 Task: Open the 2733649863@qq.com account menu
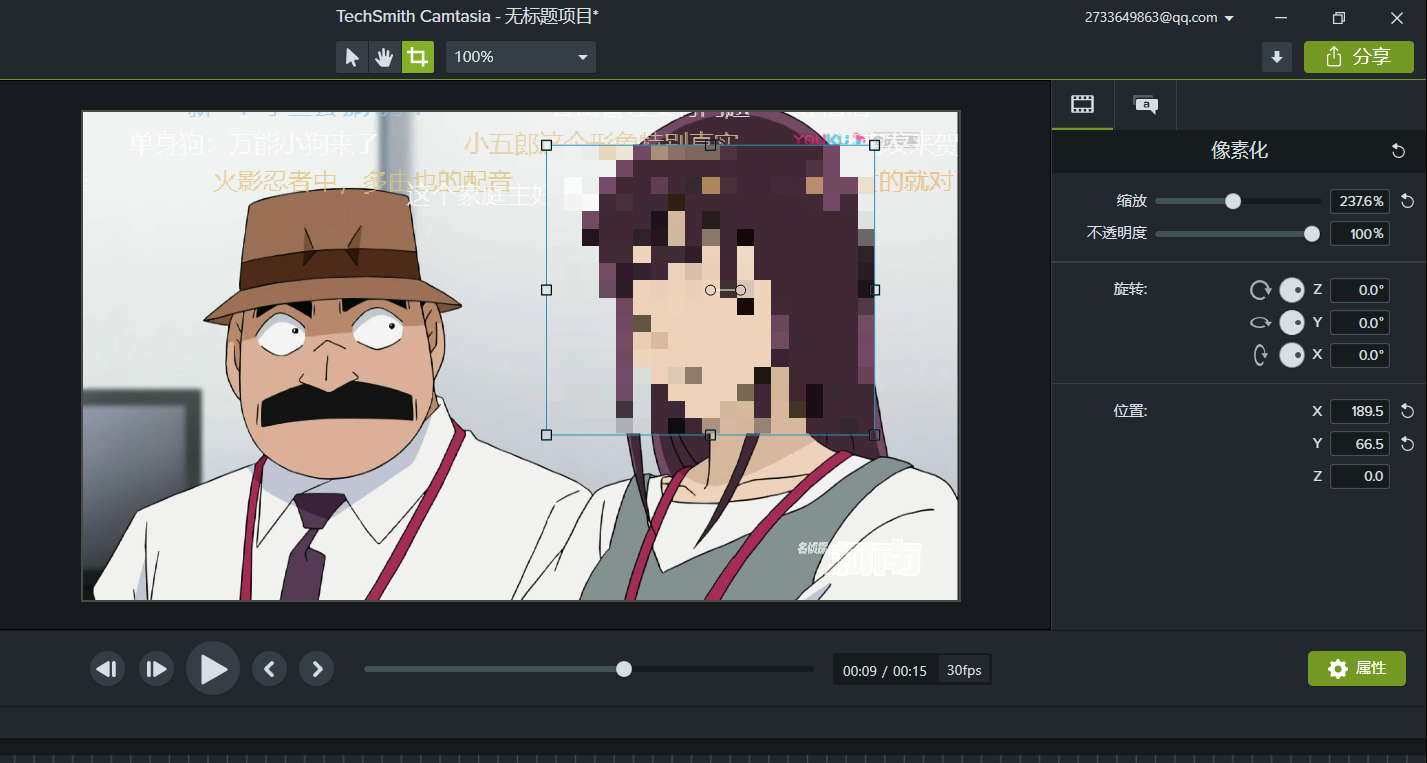tap(1159, 17)
